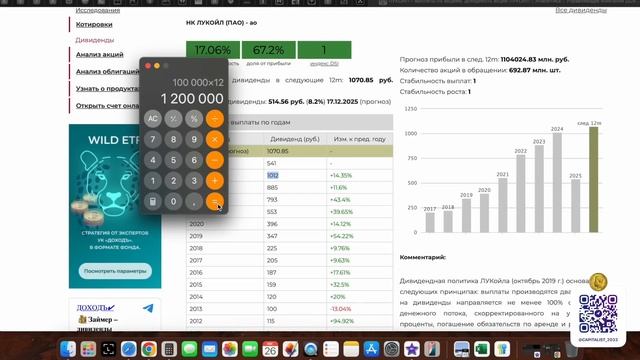Click the minus key in Calculator
This screenshot has height=360, width=640.
[215, 160]
